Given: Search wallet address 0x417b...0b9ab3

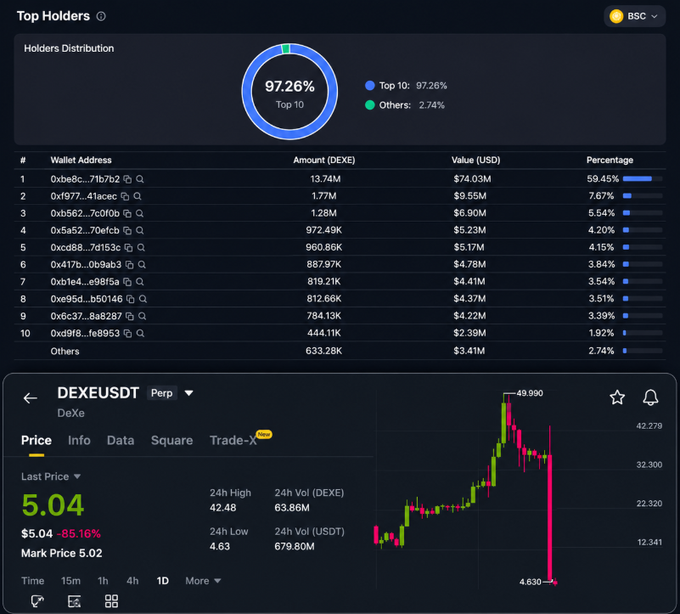Looking at the screenshot, I should point(142,265).
